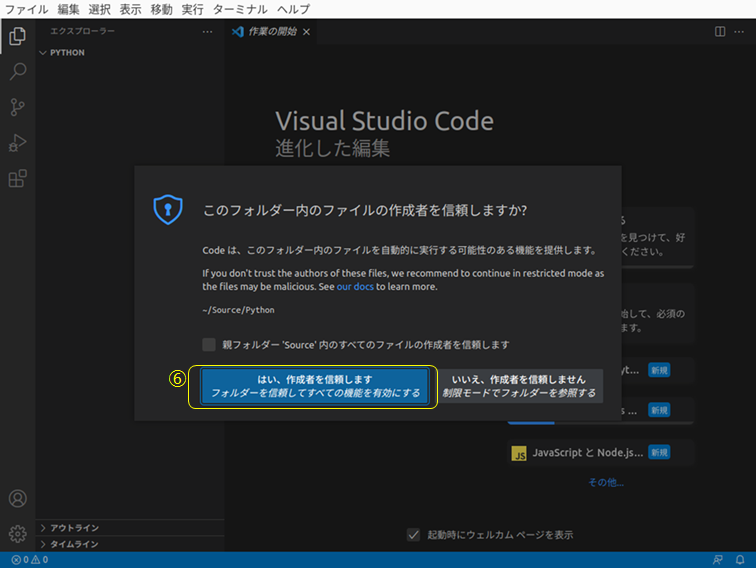756x568 pixels.
Task: Expand the PYTHON folder section
Action: tap(67, 53)
